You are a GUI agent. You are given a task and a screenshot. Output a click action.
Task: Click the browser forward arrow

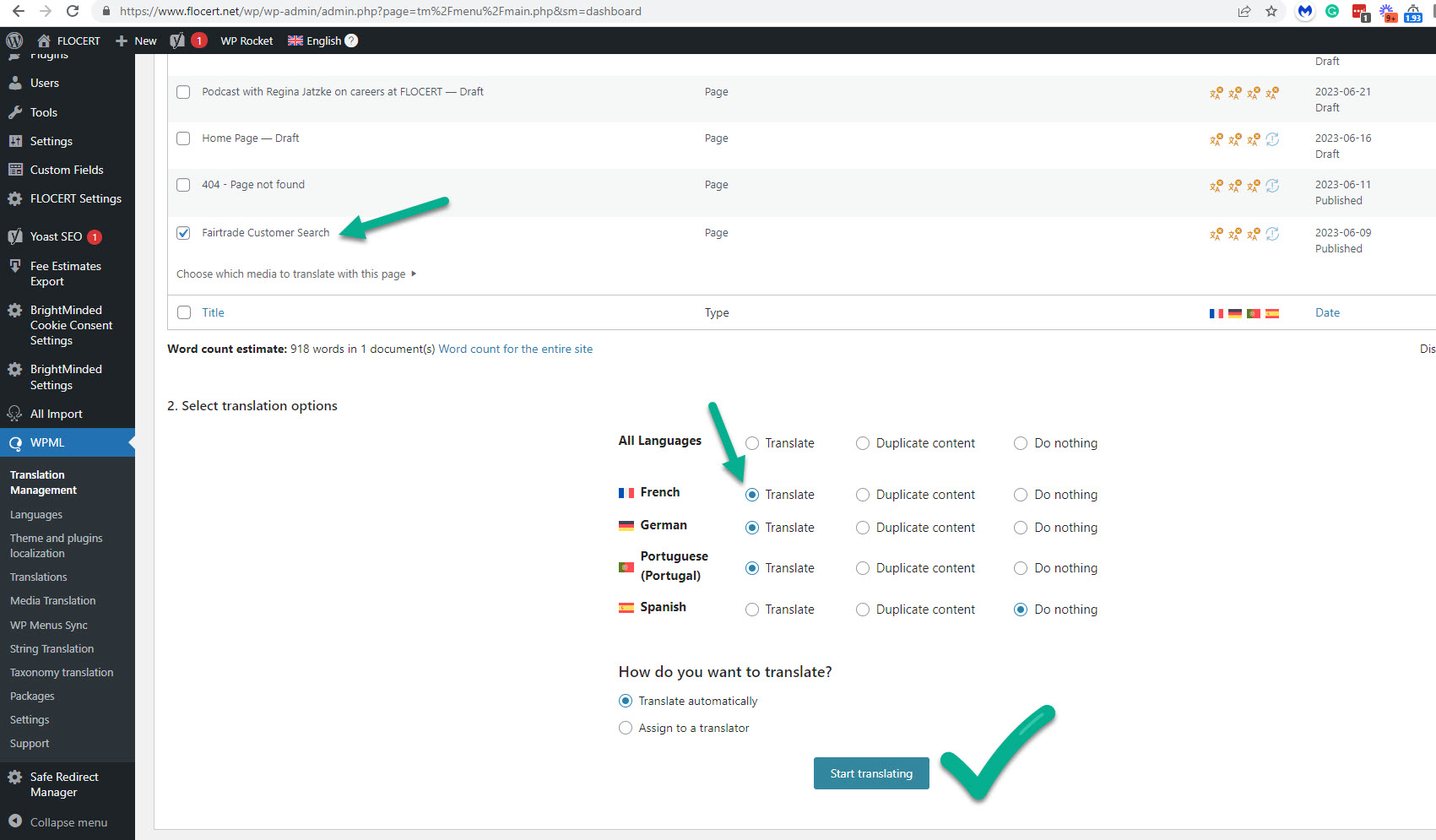[x=45, y=11]
